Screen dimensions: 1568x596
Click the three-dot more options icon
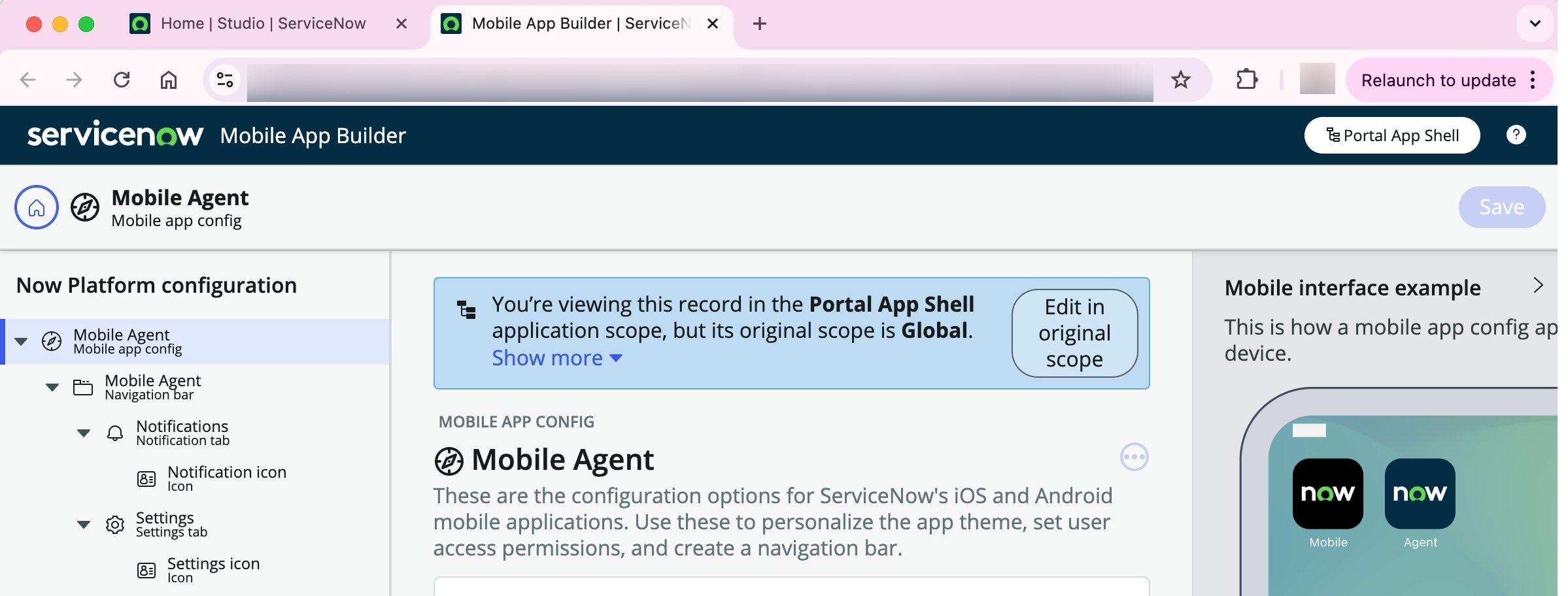click(1134, 457)
